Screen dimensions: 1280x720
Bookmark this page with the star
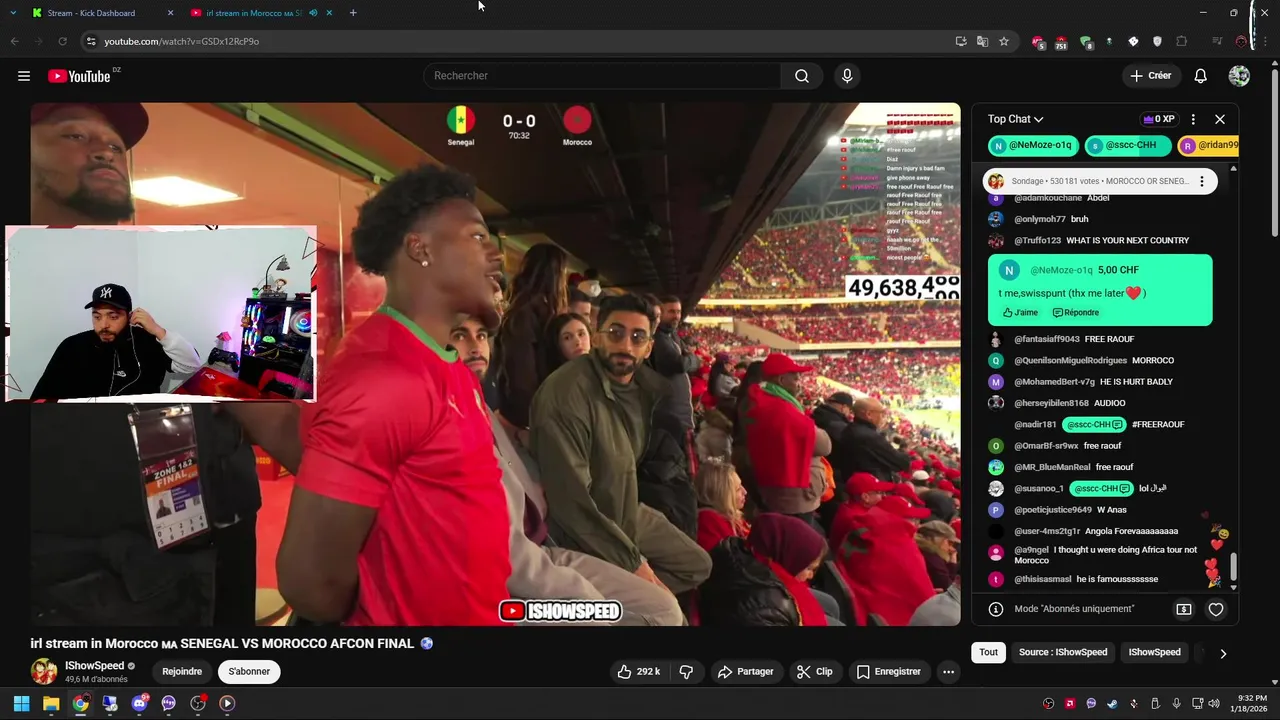(1004, 41)
